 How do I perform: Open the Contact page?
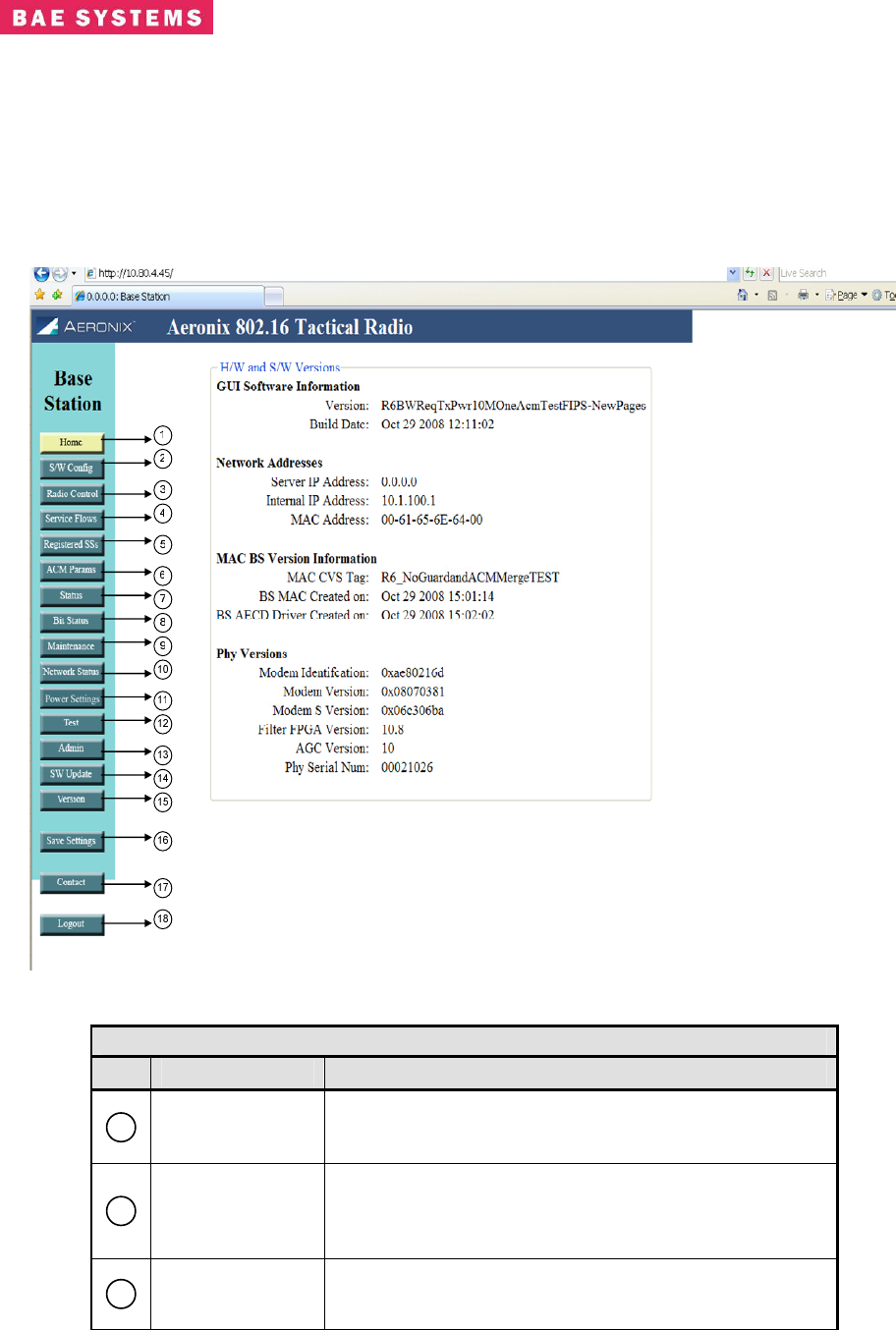tap(71, 882)
